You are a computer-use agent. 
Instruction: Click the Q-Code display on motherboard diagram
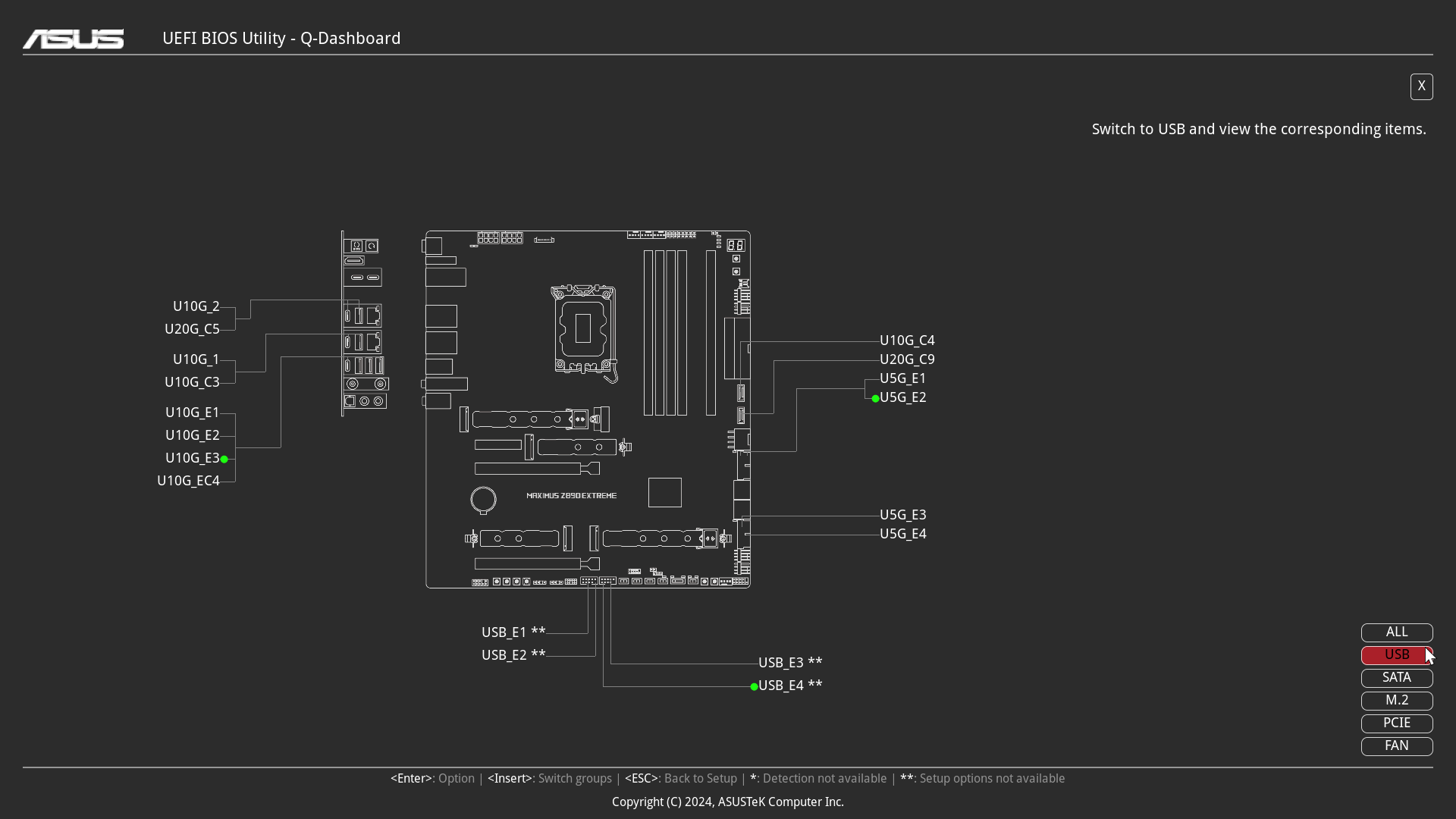pos(736,245)
